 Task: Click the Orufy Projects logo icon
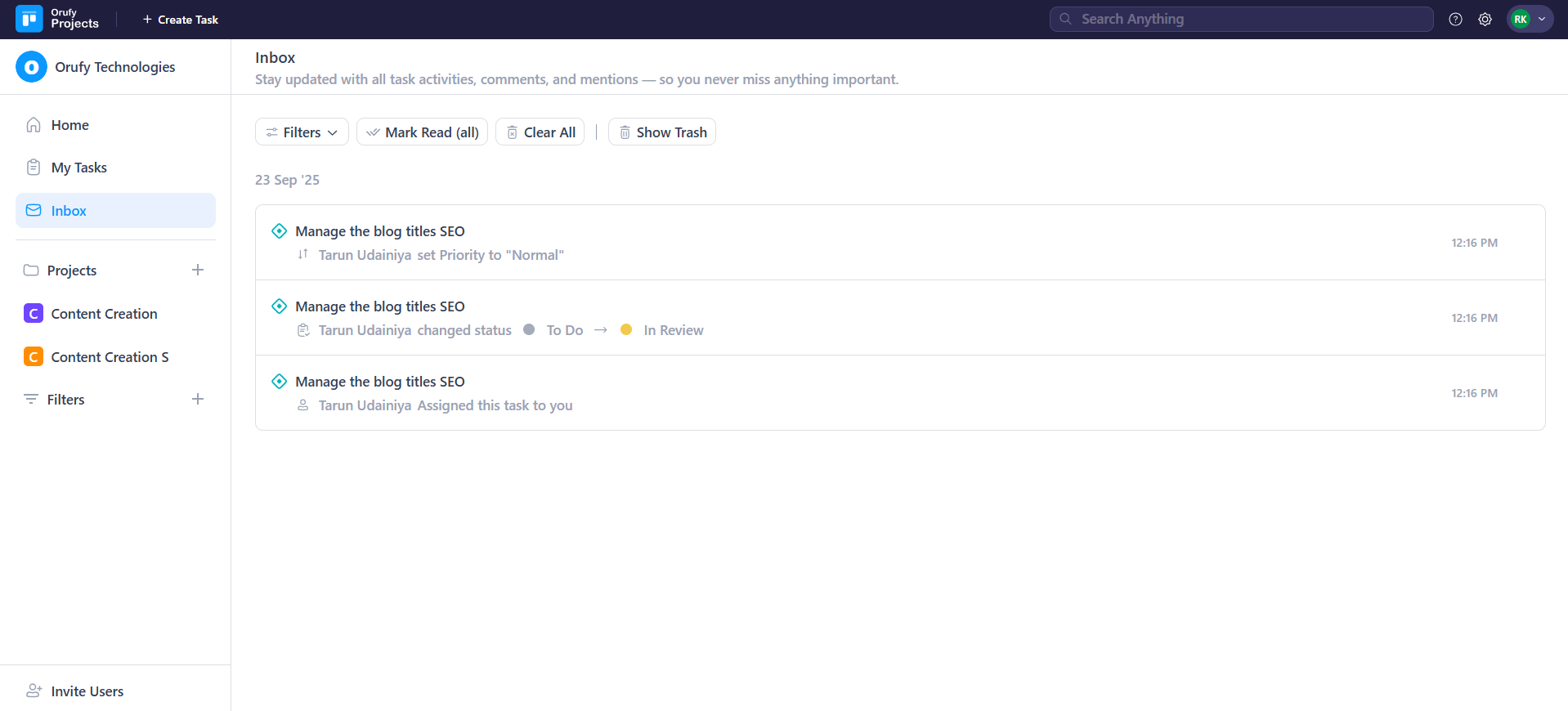tap(29, 19)
